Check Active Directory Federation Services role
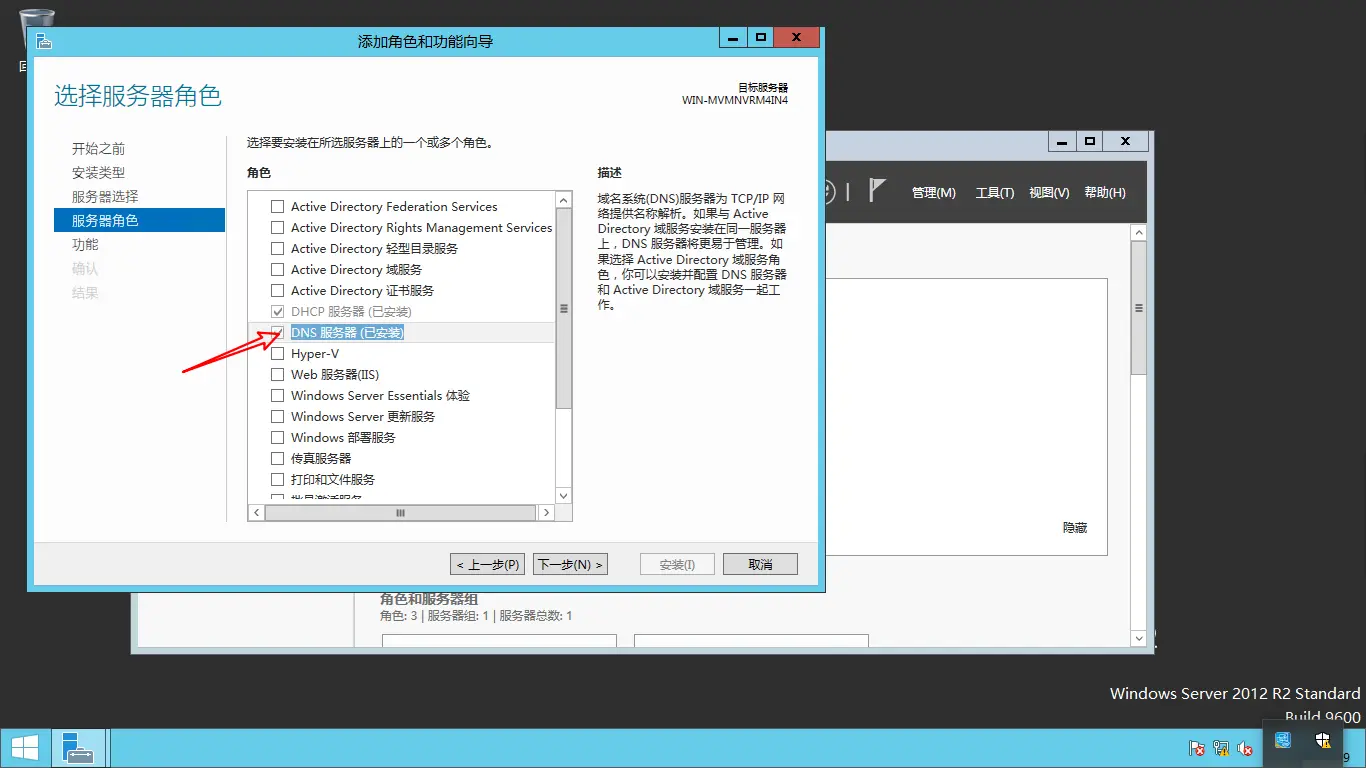1366x768 pixels. (278, 207)
